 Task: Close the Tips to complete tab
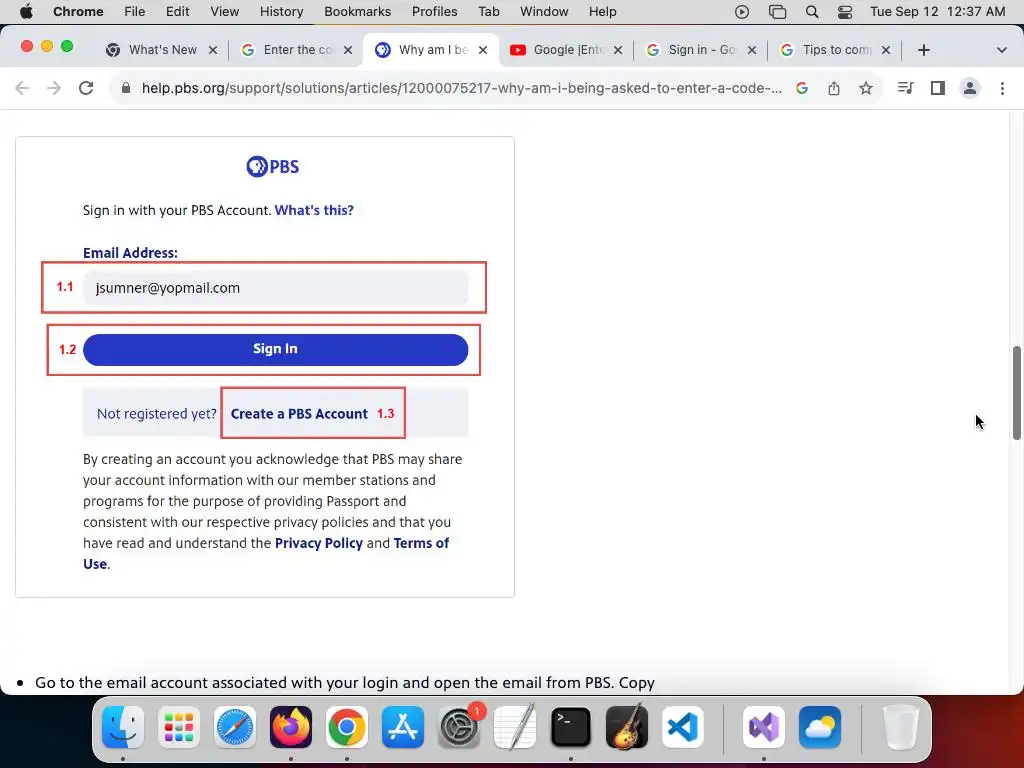886,50
